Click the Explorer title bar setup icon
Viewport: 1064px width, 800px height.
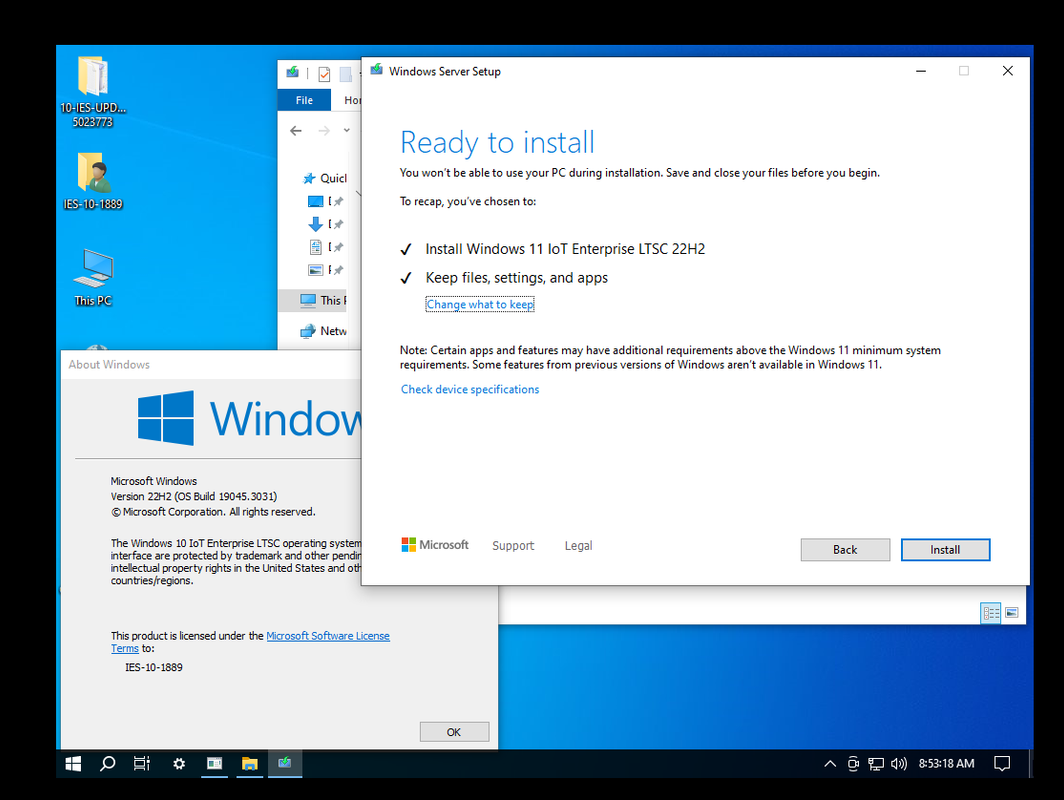point(292,72)
